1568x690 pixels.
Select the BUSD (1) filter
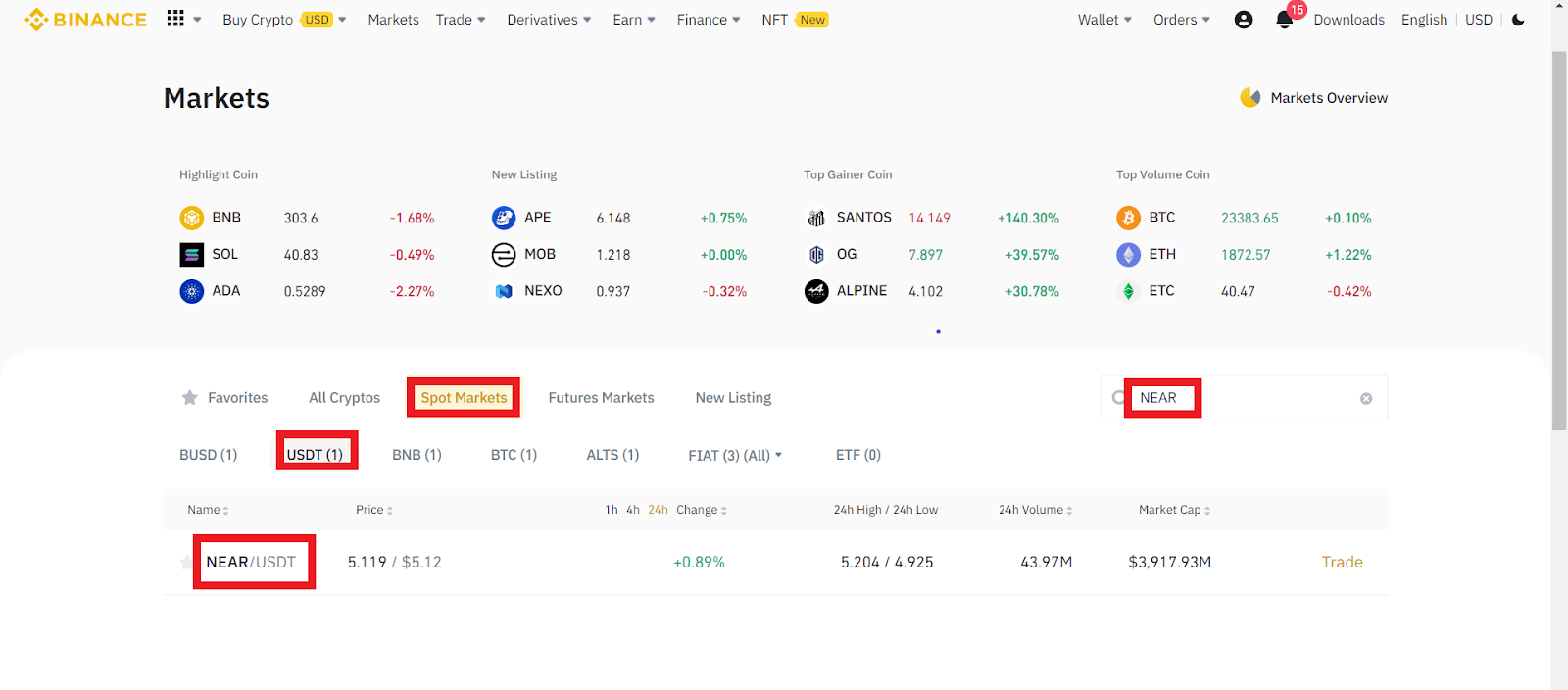click(208, 455)
